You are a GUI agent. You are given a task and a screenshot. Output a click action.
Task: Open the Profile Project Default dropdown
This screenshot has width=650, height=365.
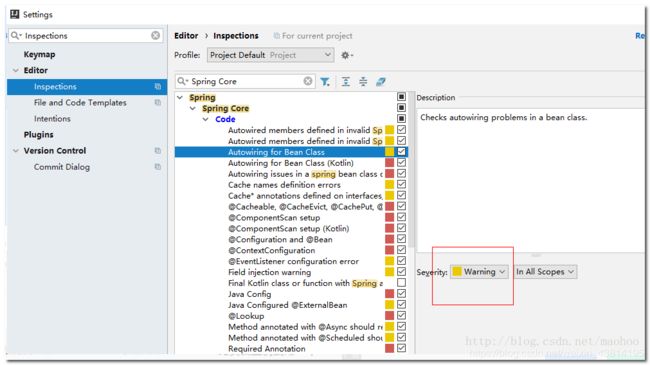270,55
